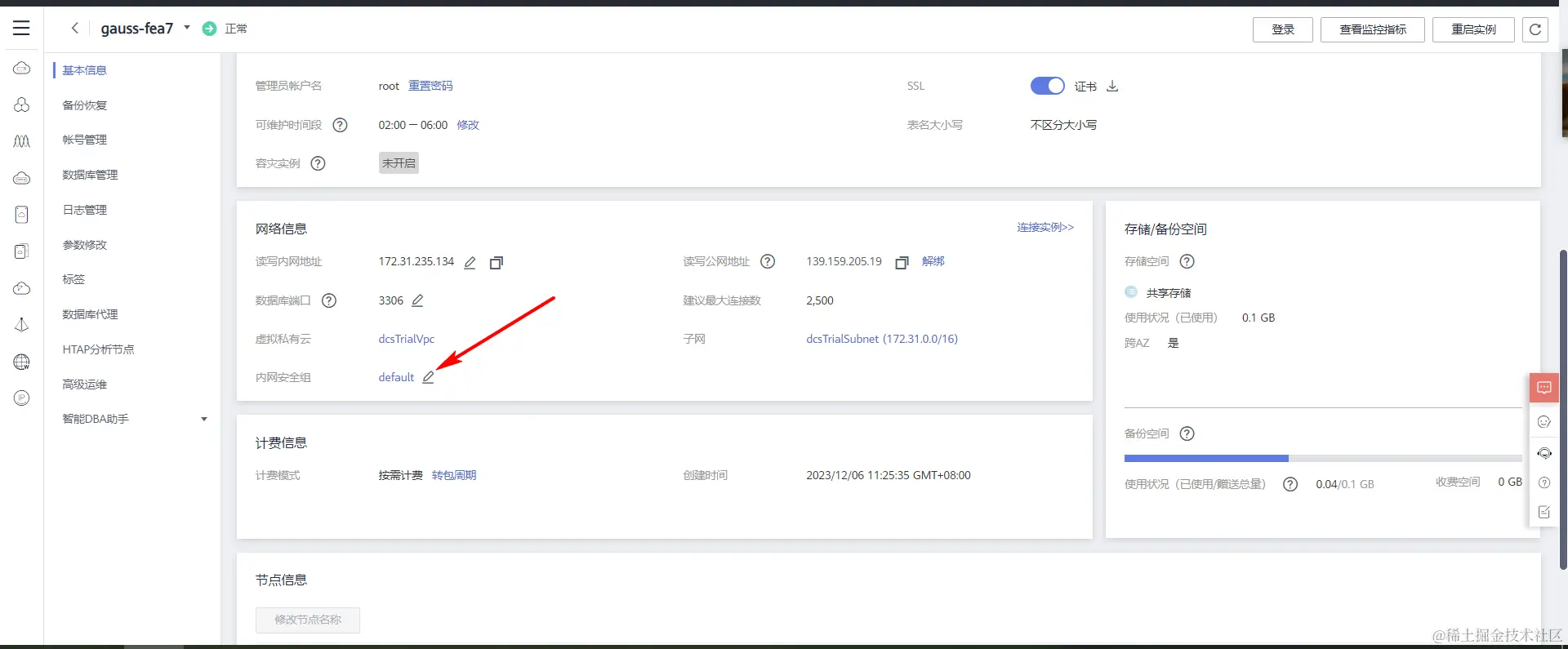Open the 帐号管理 menu item
This screenshot has width=1568, height=649.
(85, 140)
